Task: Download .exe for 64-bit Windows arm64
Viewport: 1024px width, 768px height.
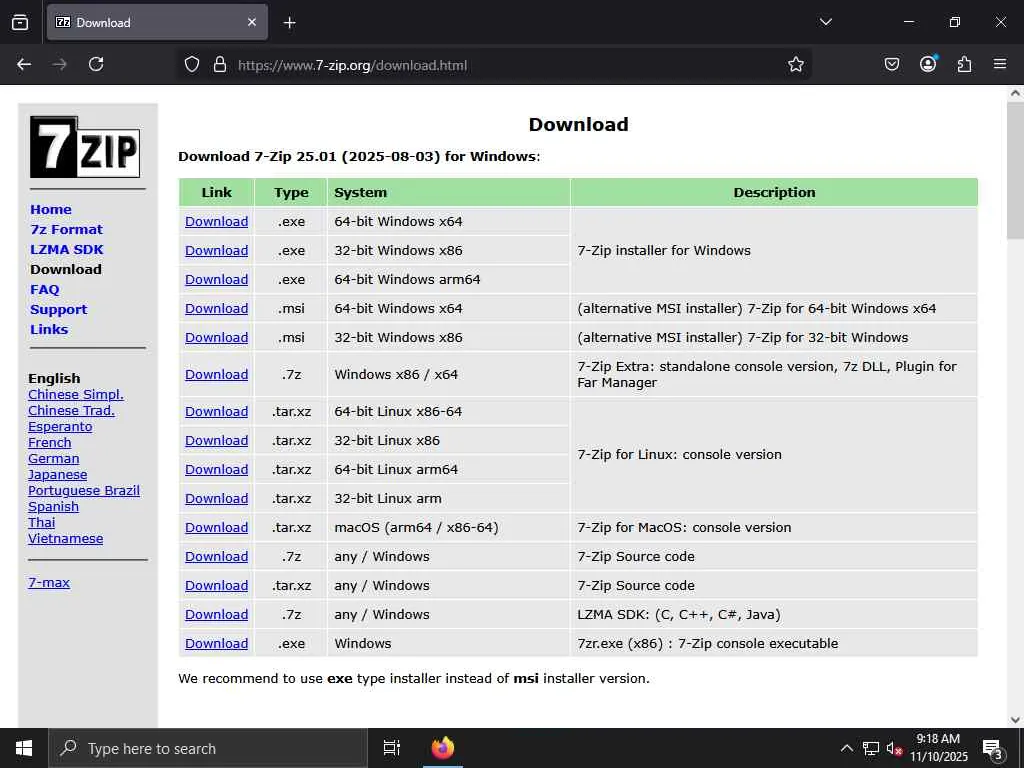Action: point(216,280)
